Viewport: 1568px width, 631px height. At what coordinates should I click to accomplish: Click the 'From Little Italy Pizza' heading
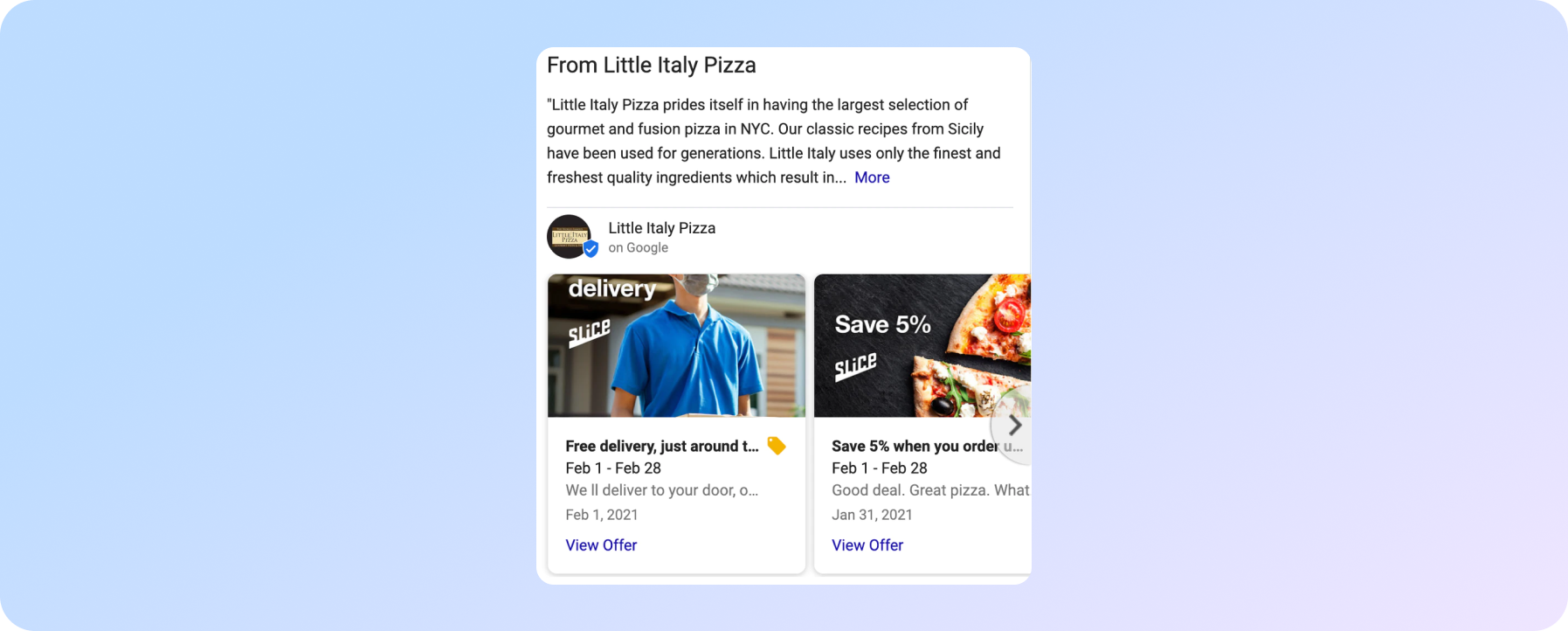[652, 66]
